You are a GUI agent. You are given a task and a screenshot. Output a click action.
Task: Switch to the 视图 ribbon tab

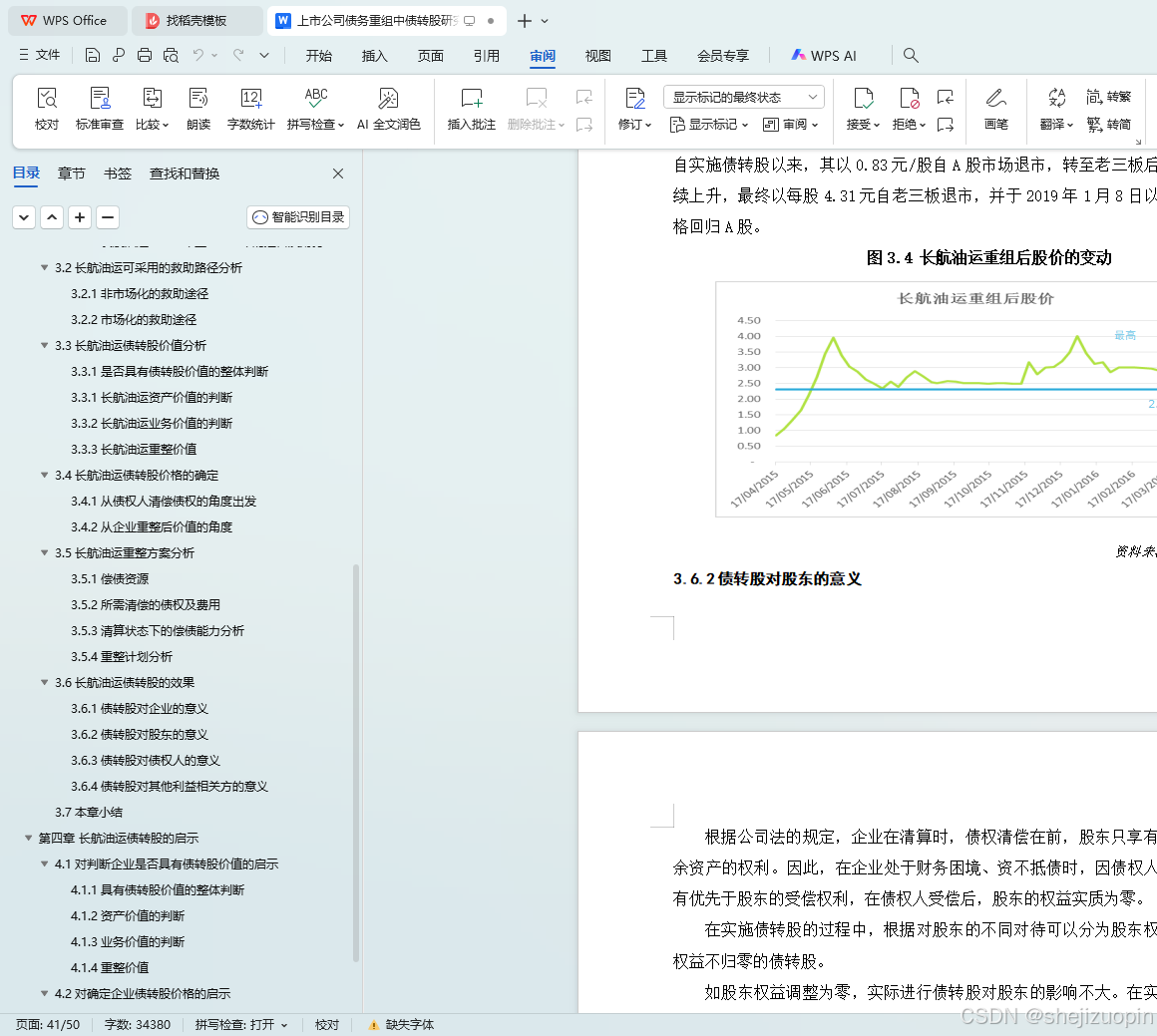pyautogui.click(x=597, y=56)
